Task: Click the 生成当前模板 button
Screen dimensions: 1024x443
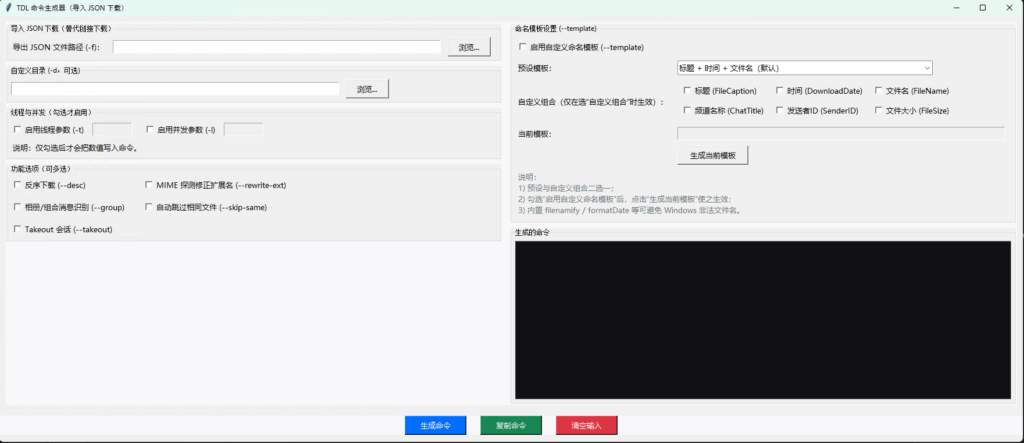Action: [x=712, y=156]
